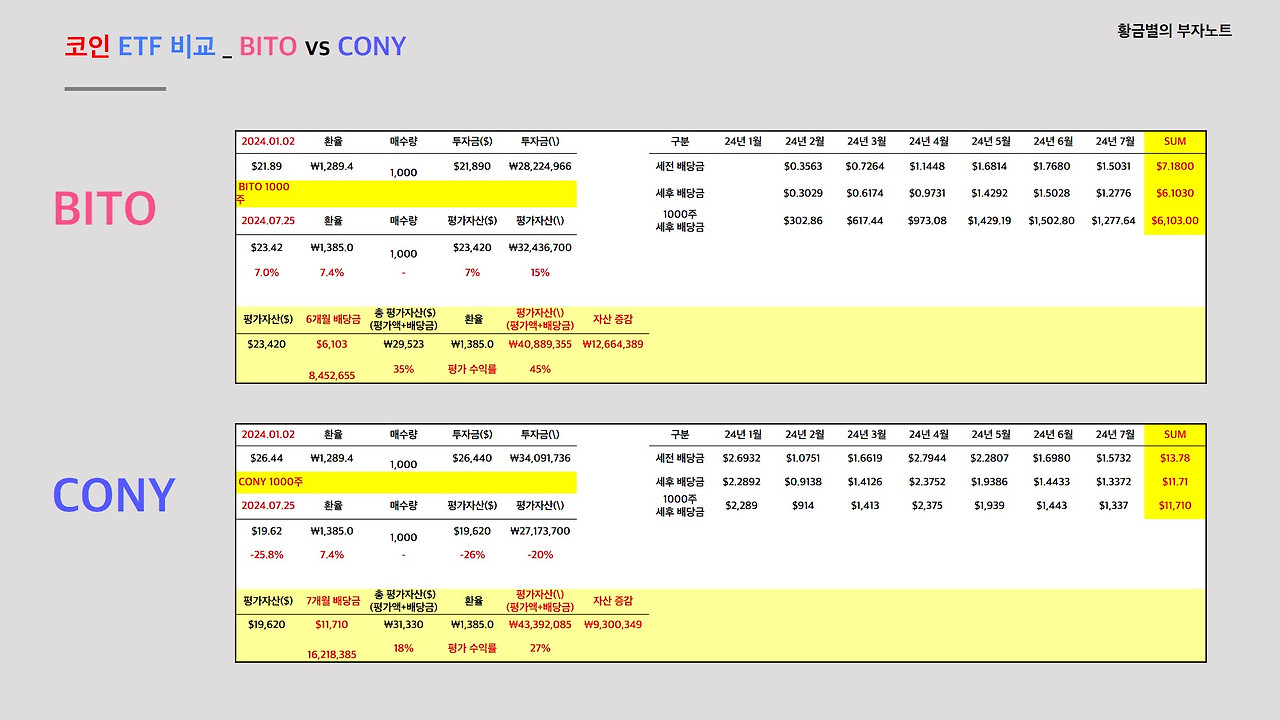Viewport: 1280px width, 720px height.
Task: Select the ₩12,664,389 asset gain value
Action: pos(615,343)
